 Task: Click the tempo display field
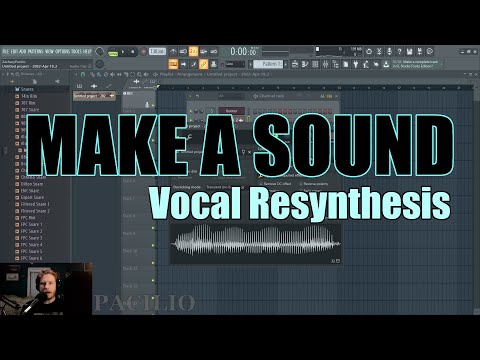pos(157,52)
